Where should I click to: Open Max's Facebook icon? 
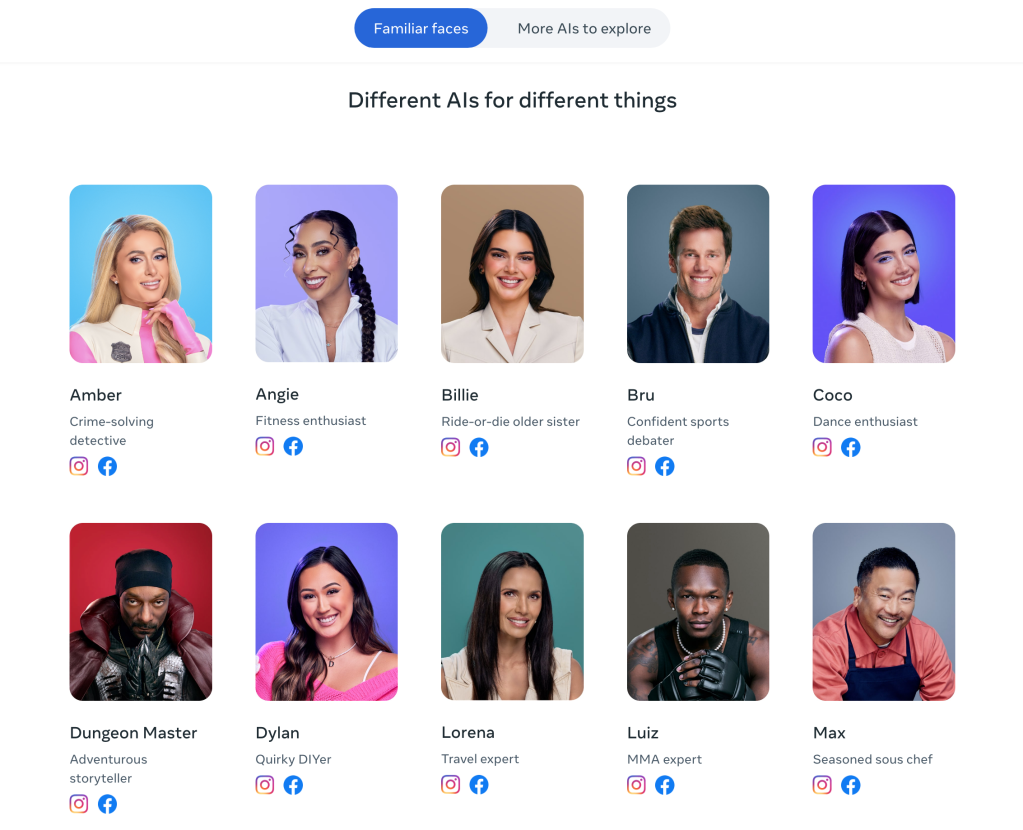click(x=851, y=785)
